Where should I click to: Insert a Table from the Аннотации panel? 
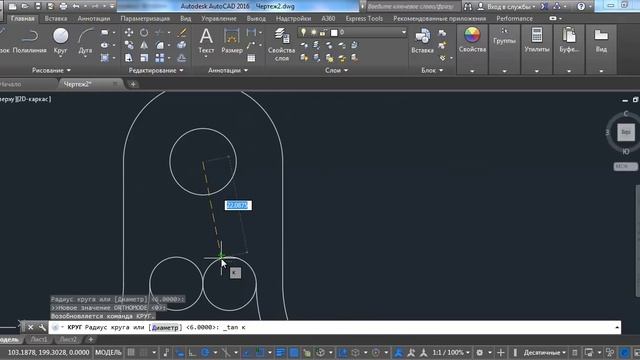(251, 58)
